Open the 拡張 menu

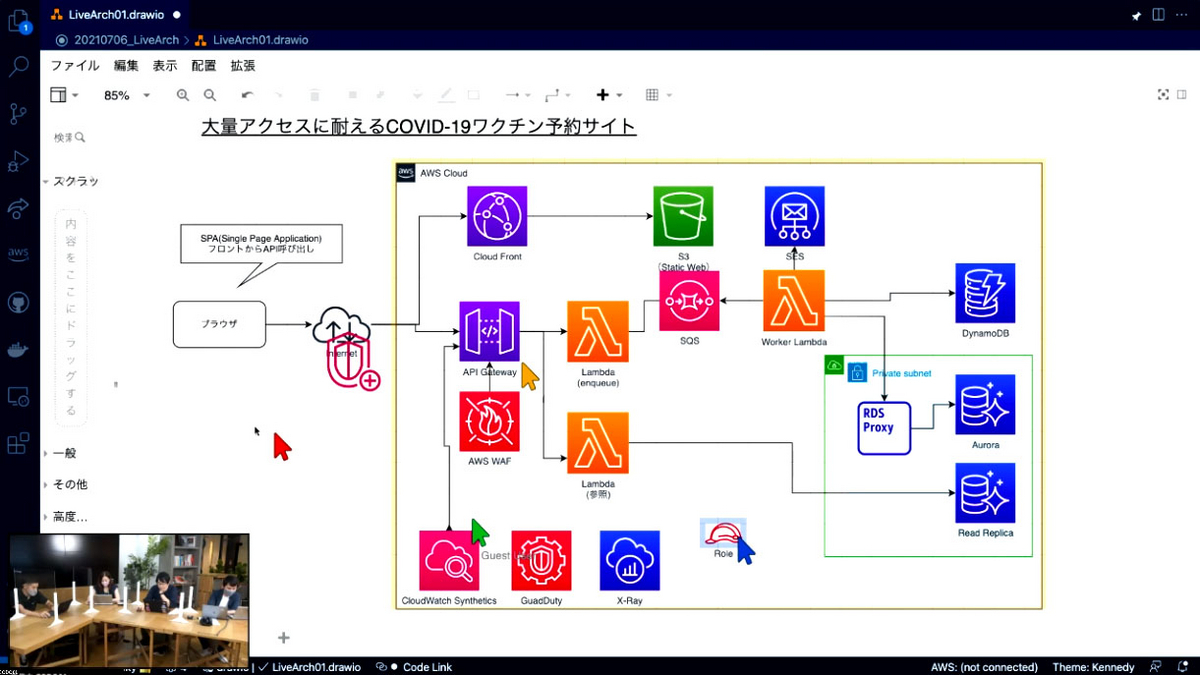coord(243,65)
